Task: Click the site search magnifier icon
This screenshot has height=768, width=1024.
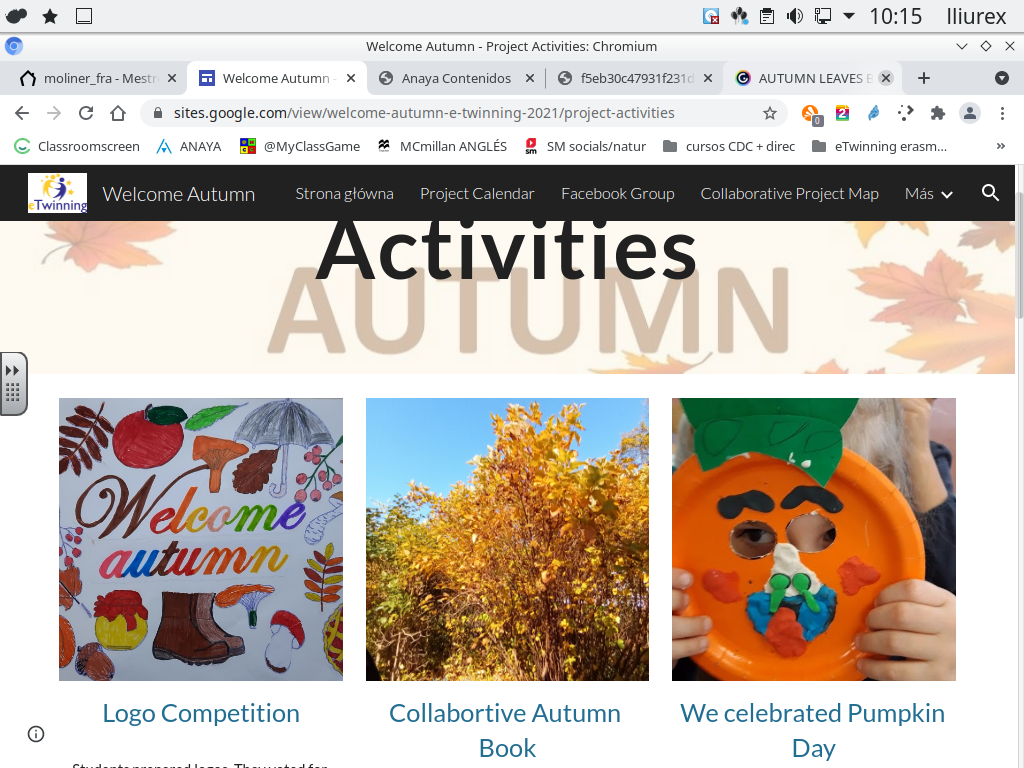Action: pyautogui.click(x=990, y=193)
